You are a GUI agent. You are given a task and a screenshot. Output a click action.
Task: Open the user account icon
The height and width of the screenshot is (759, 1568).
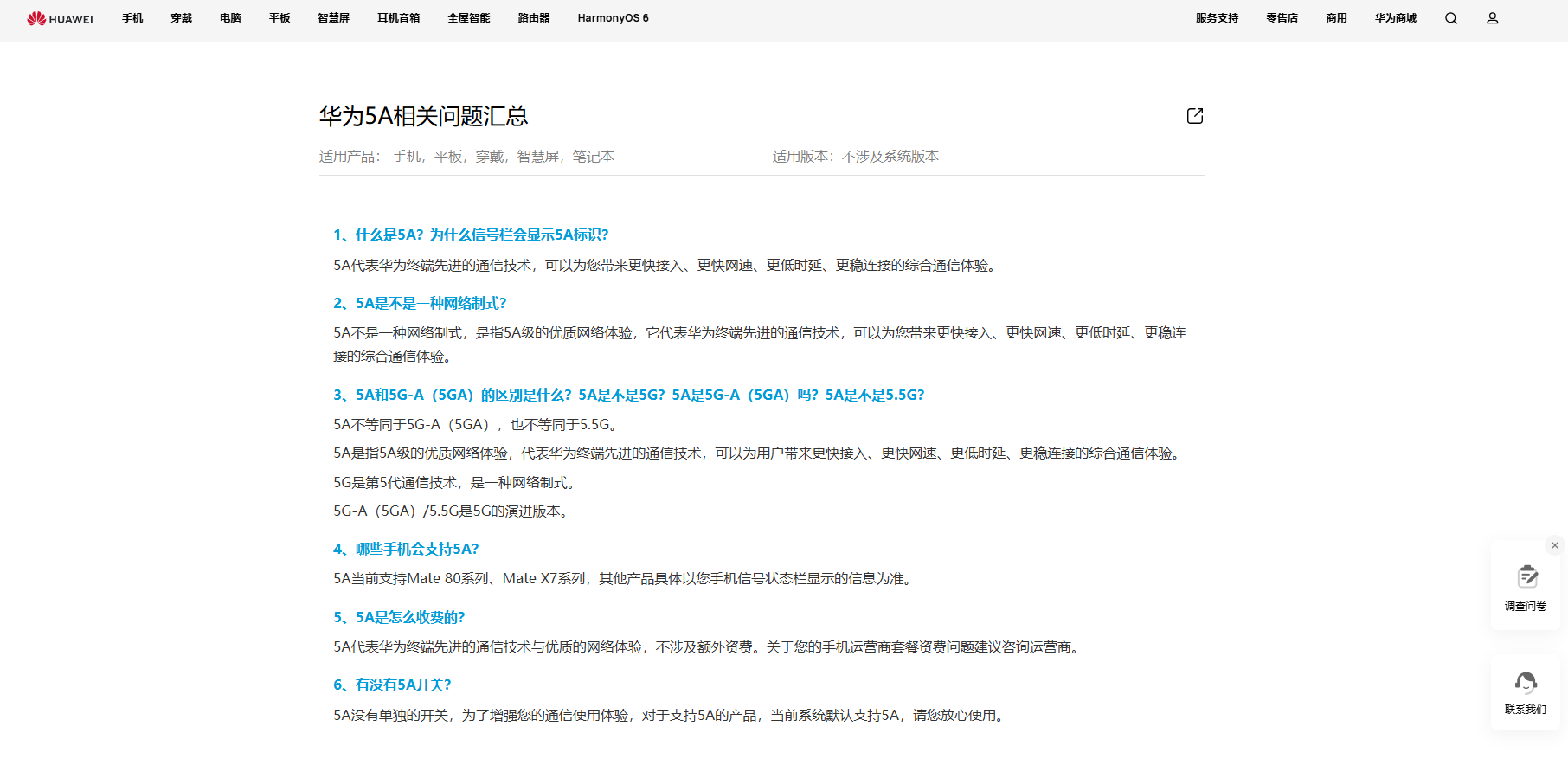click(1493, 18)
